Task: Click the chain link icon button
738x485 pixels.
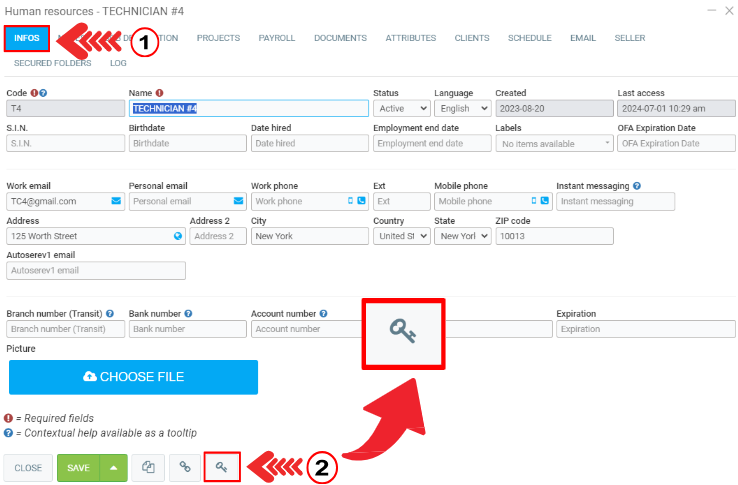Action: point(184,467)
